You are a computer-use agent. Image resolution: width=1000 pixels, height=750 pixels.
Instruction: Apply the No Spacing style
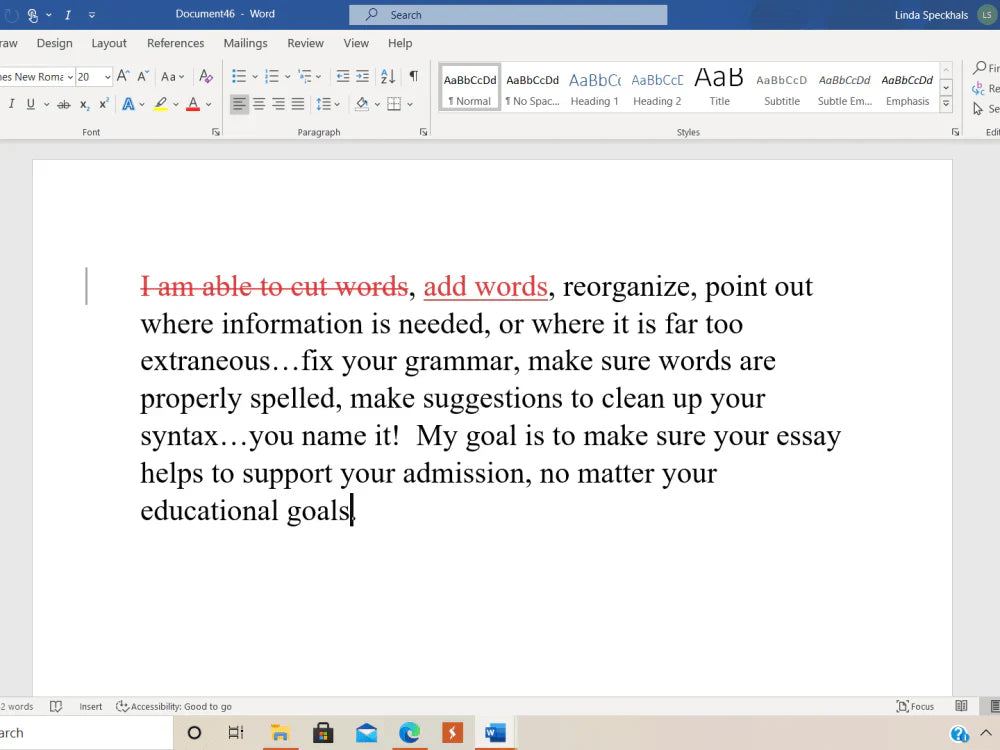pos(533,87)
